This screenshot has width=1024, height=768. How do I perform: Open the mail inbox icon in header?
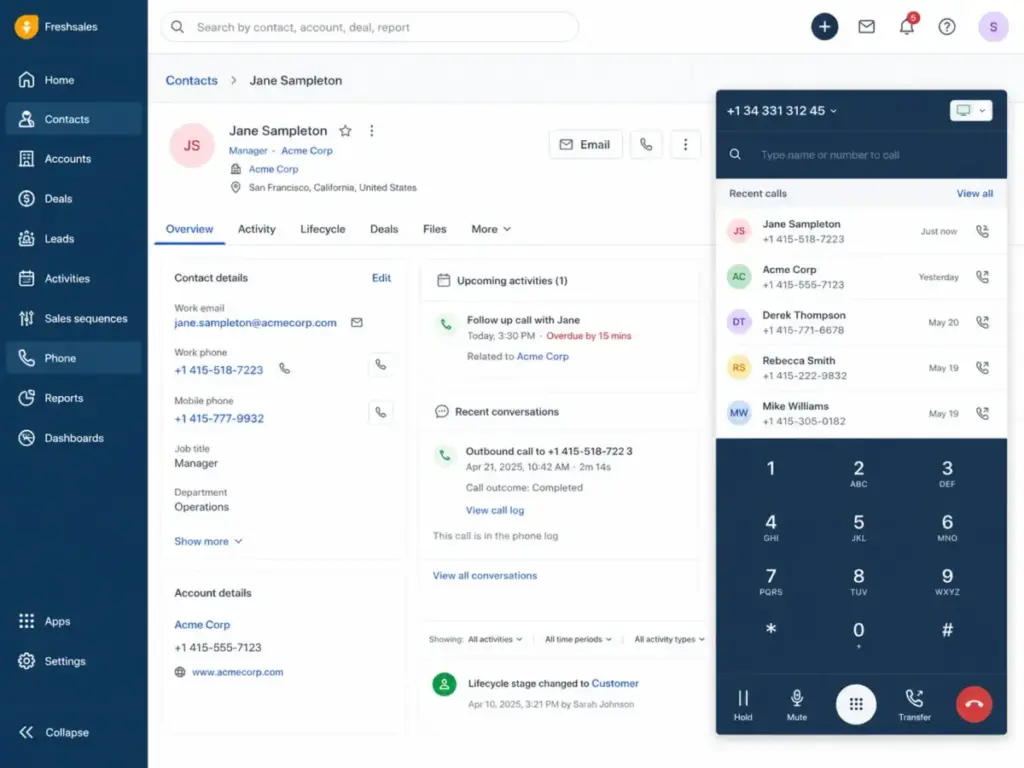(x=867, y=27)
